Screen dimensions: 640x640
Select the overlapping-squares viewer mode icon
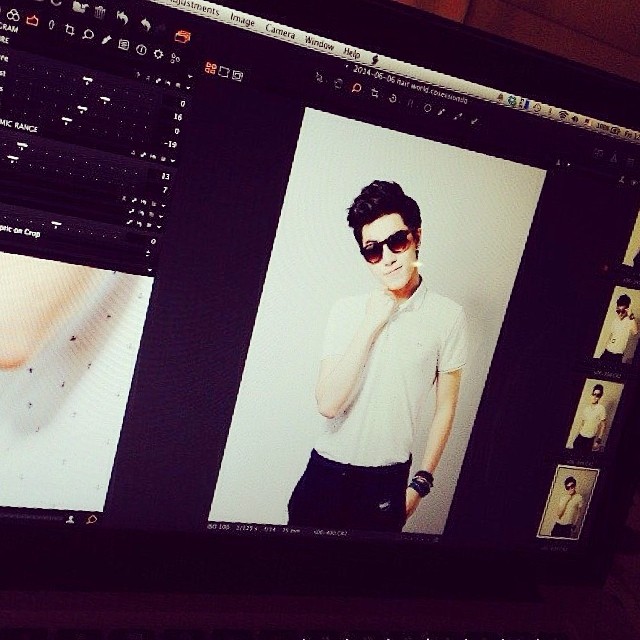click(237, 75)
